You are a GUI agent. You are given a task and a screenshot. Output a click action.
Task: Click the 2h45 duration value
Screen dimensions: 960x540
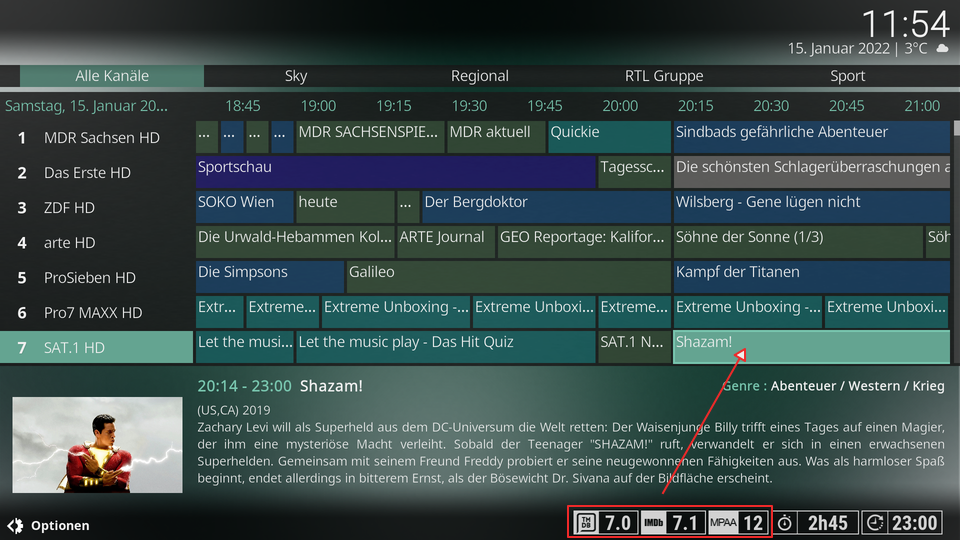828,523
